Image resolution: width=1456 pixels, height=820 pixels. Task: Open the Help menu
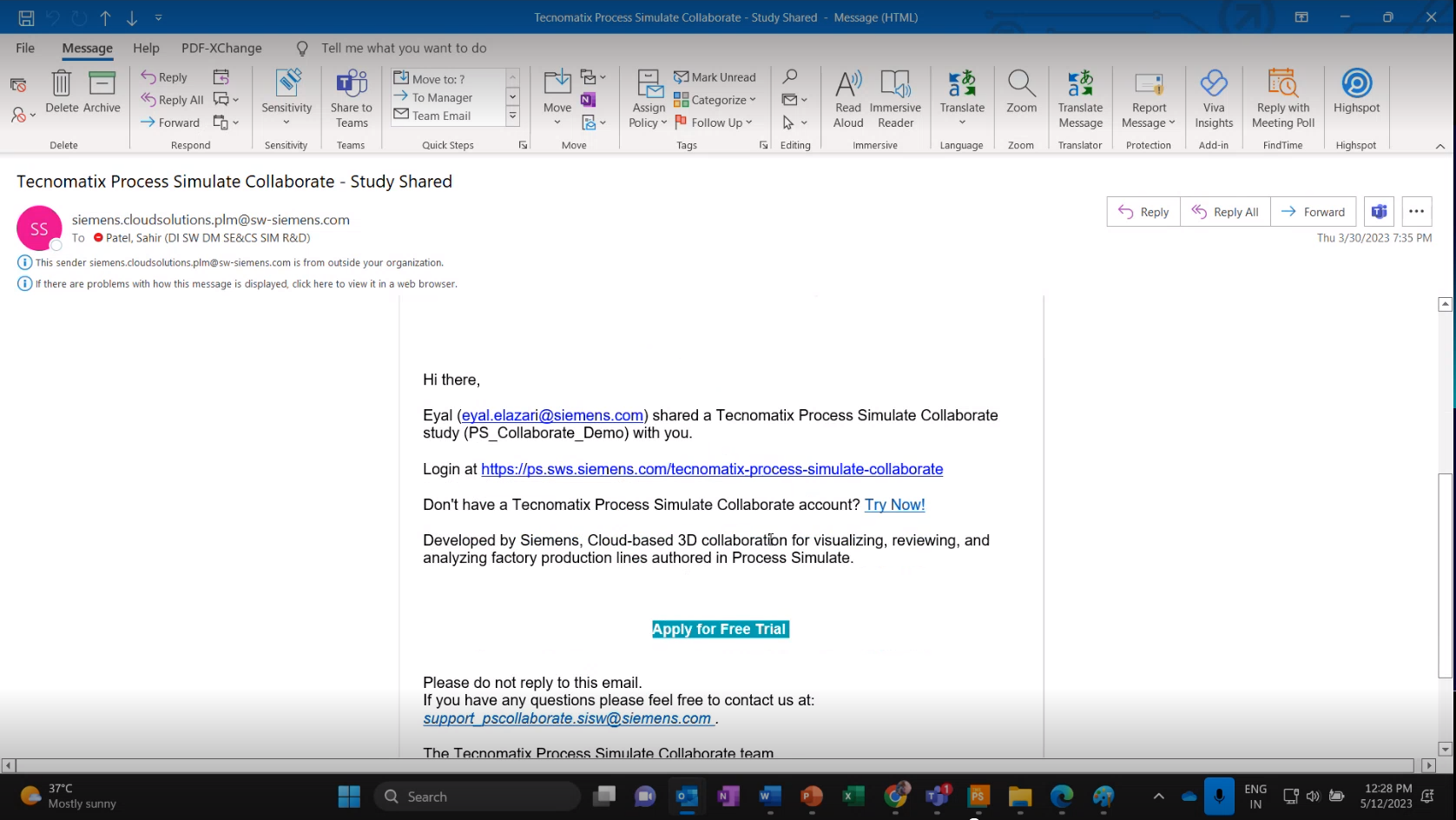[146, 48]
